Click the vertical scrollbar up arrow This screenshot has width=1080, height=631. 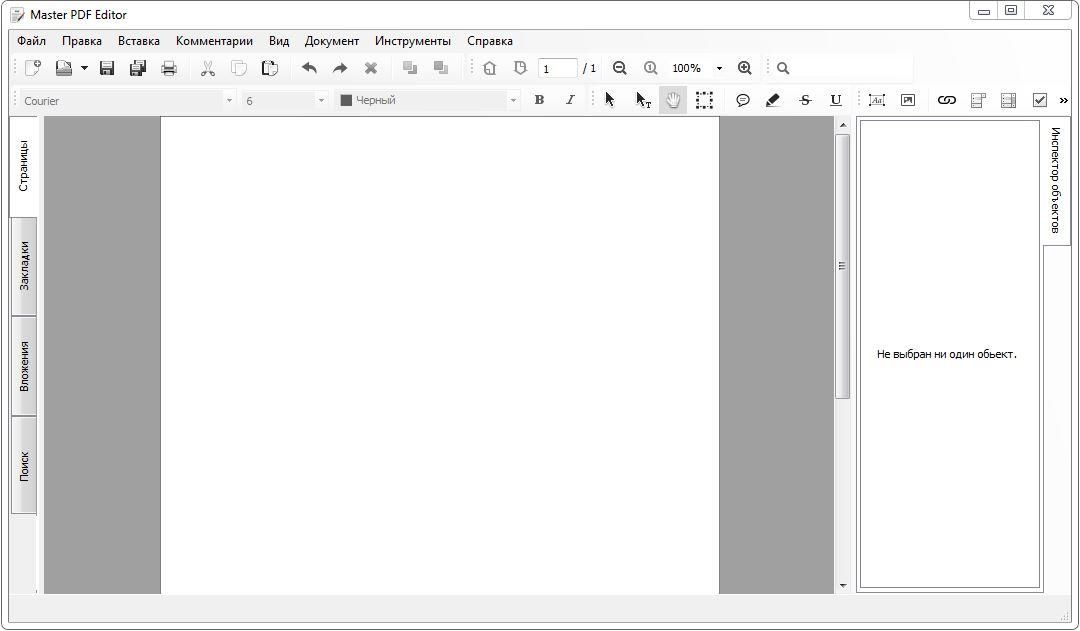tap(842, 125)
